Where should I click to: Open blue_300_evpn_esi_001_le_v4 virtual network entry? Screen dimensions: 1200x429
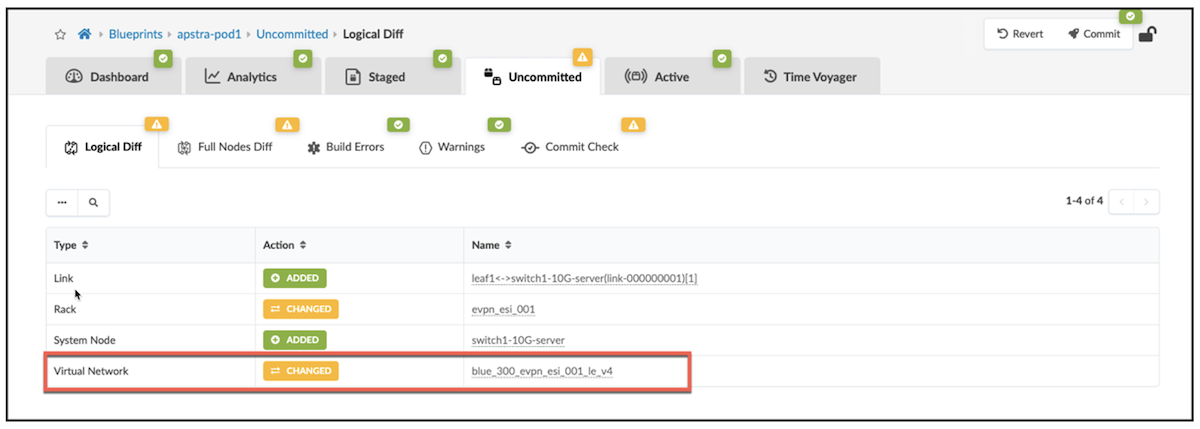556,371
